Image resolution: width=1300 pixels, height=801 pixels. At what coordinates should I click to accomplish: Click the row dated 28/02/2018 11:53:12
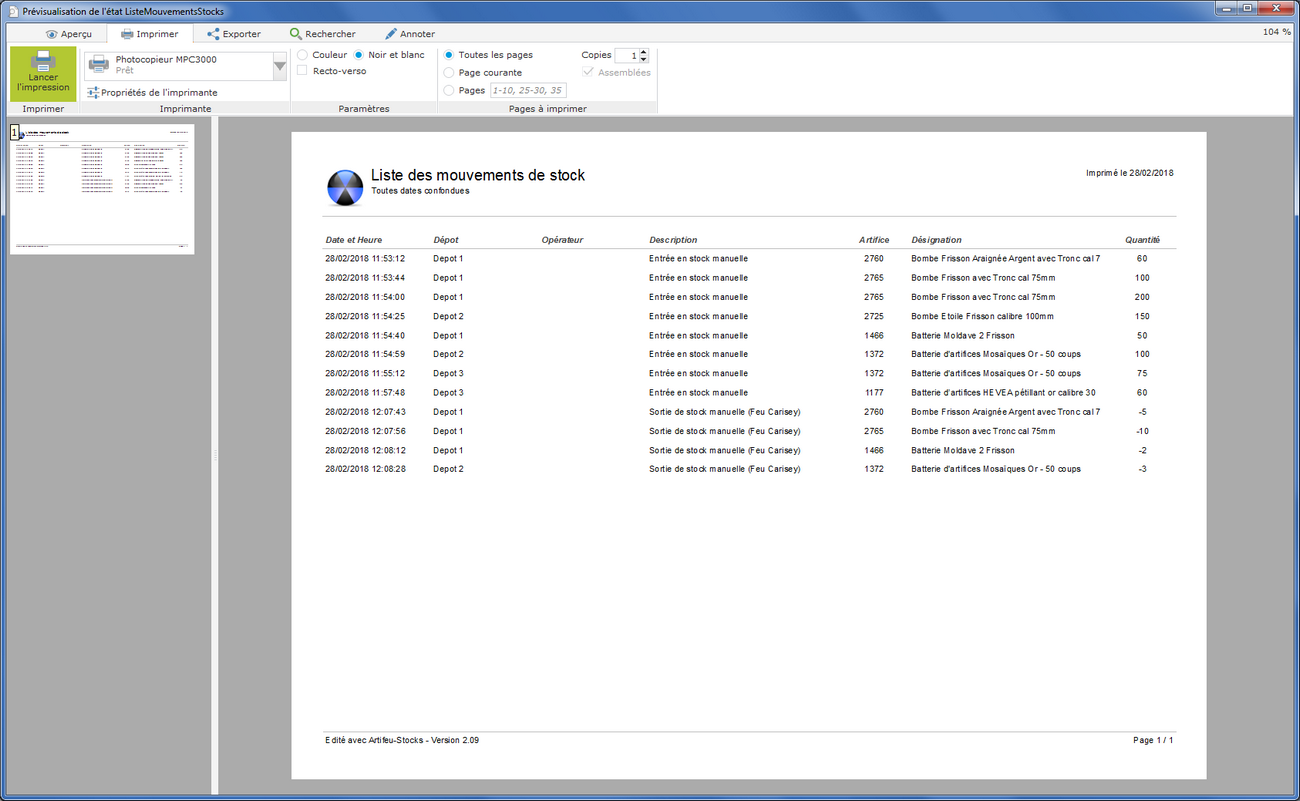[x=749, y=259]
